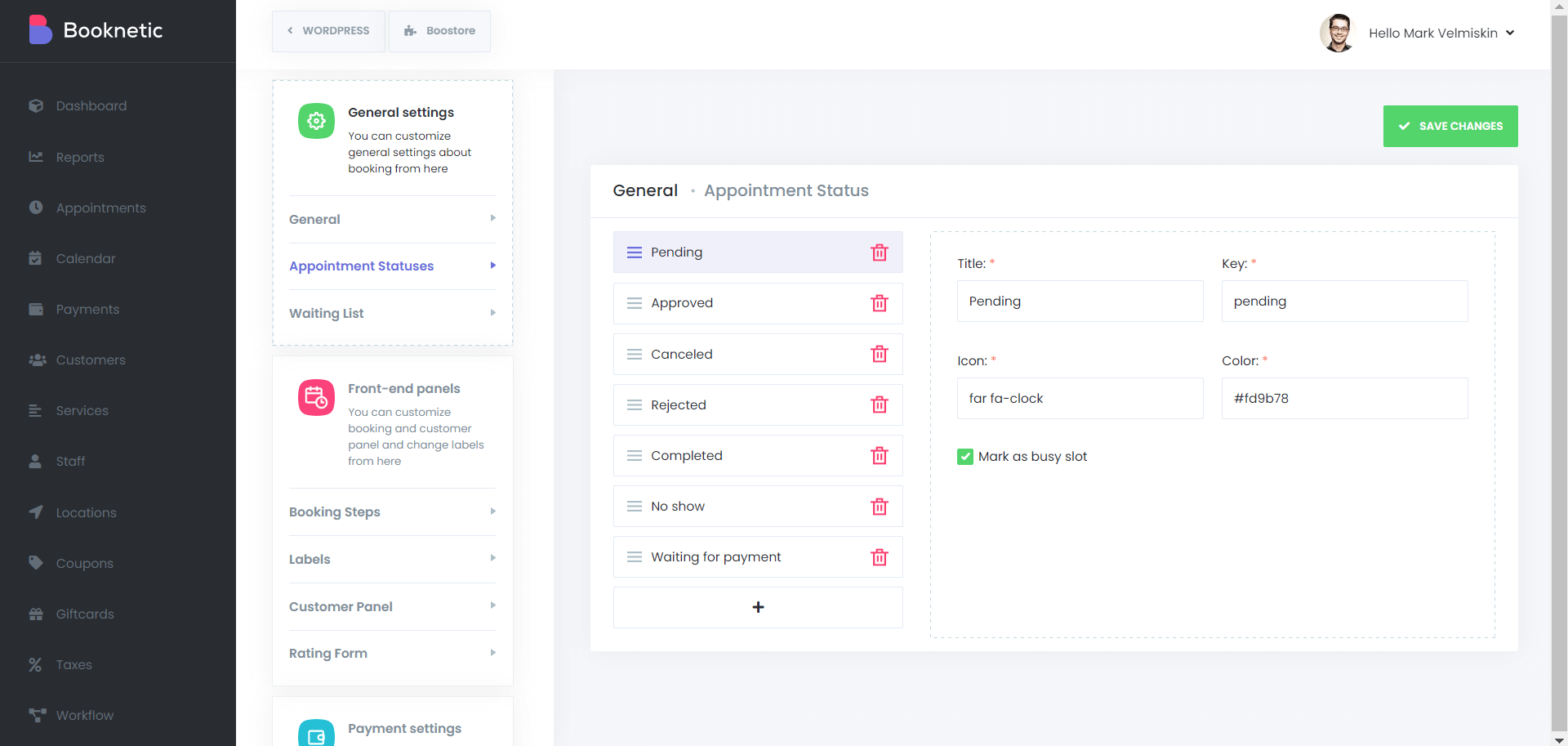1568x746 pixels.
Task: Click the Pending row drag handle
Action: (x=635, y=252)
